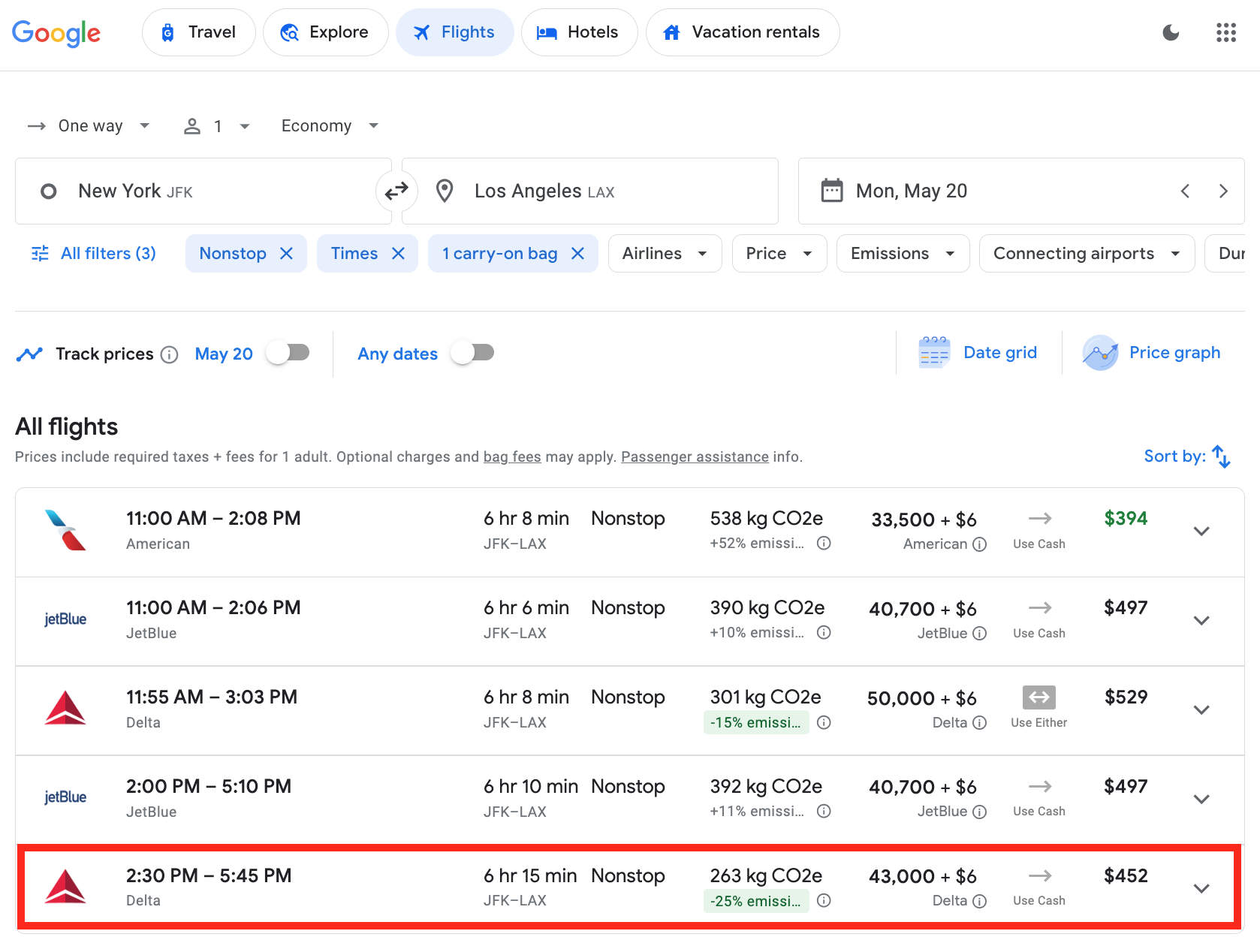Switch to the Travel tab
Image resolution: width=1260 pixels, height=952 pixels.
pyautogui.click(x=199, y=32)
